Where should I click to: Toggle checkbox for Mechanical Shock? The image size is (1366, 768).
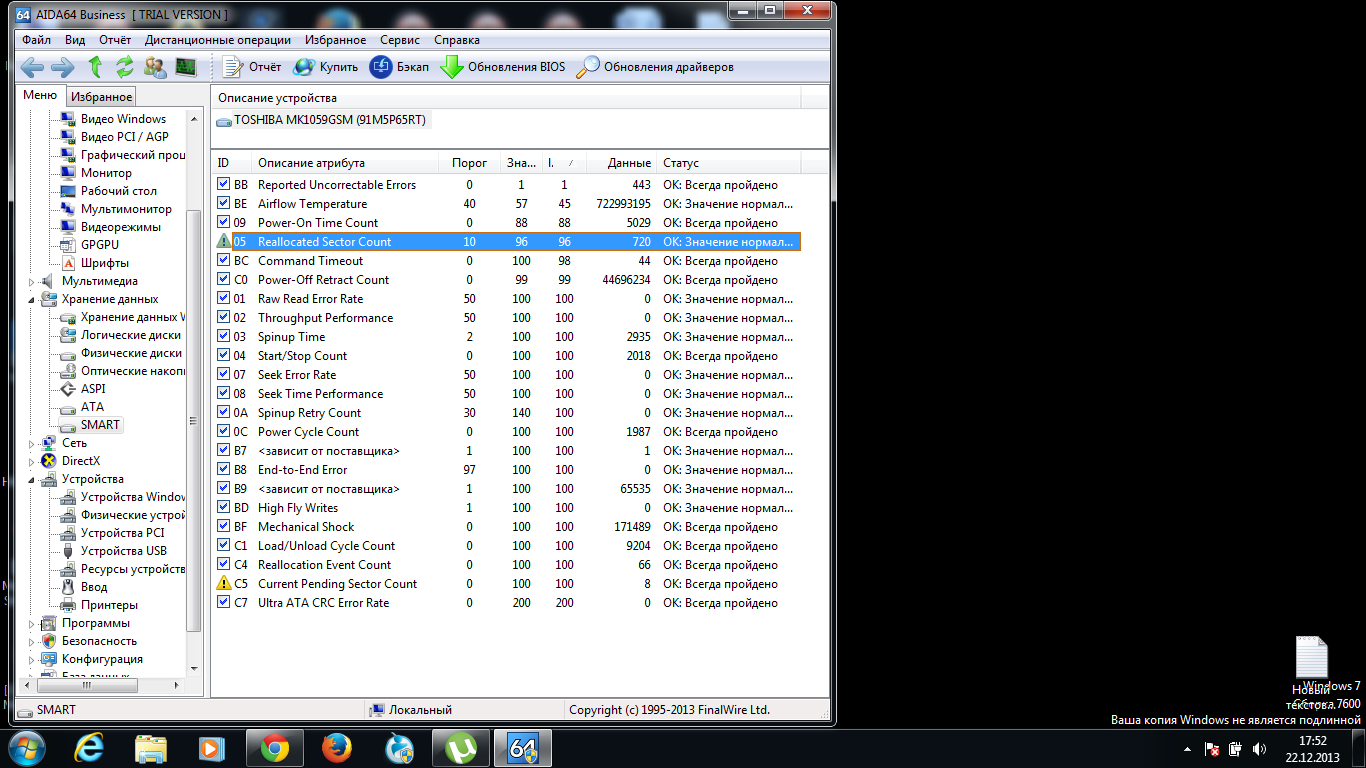(224, 527)
